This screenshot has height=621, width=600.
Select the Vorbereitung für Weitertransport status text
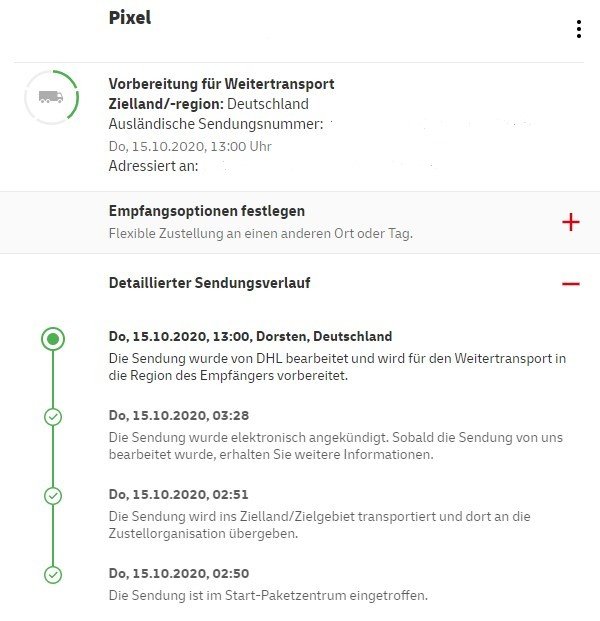(221, 84)
